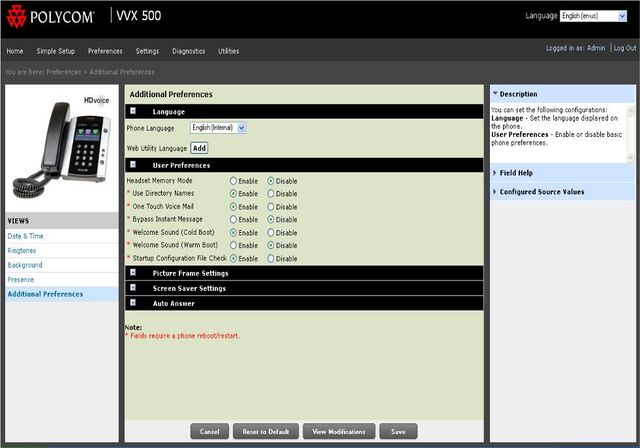Disable Use Directory Names option

(271, 193)
